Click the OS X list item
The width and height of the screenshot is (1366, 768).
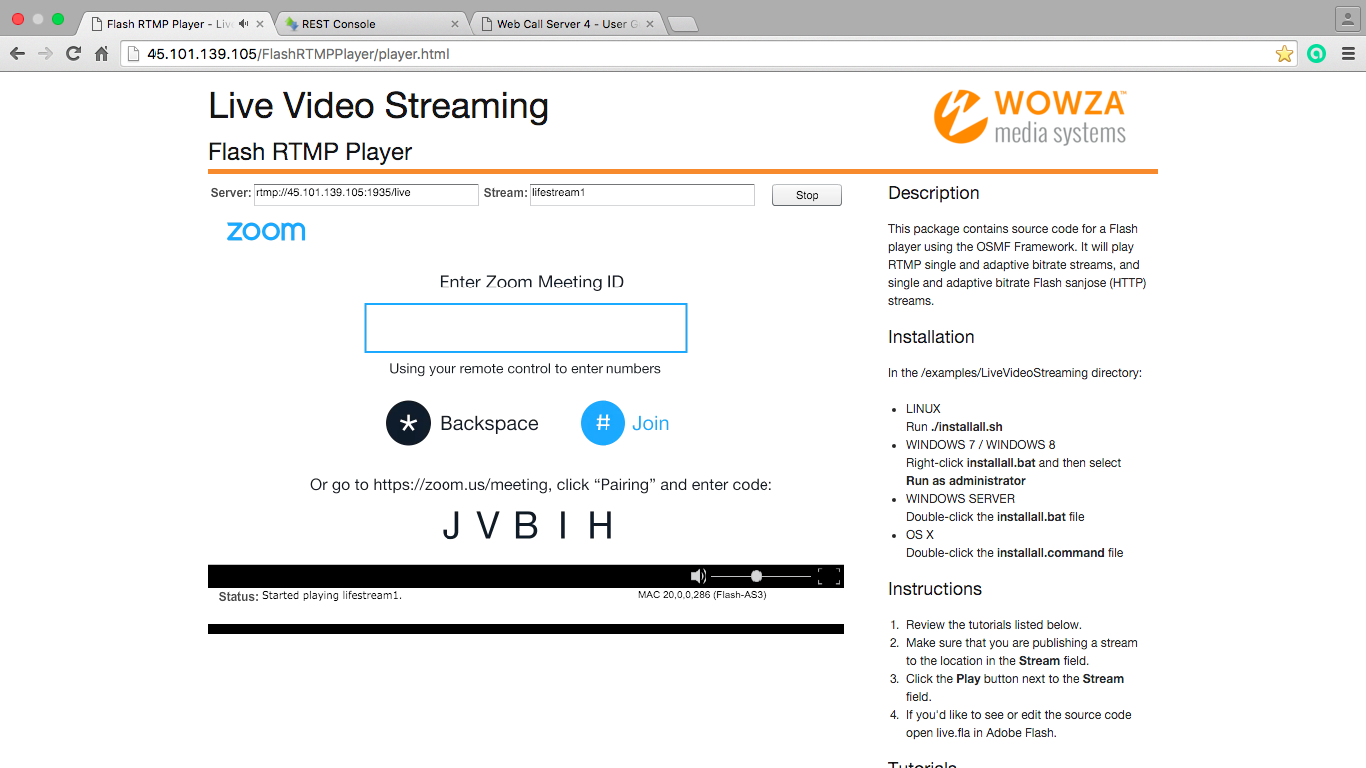tap(920, 535)
